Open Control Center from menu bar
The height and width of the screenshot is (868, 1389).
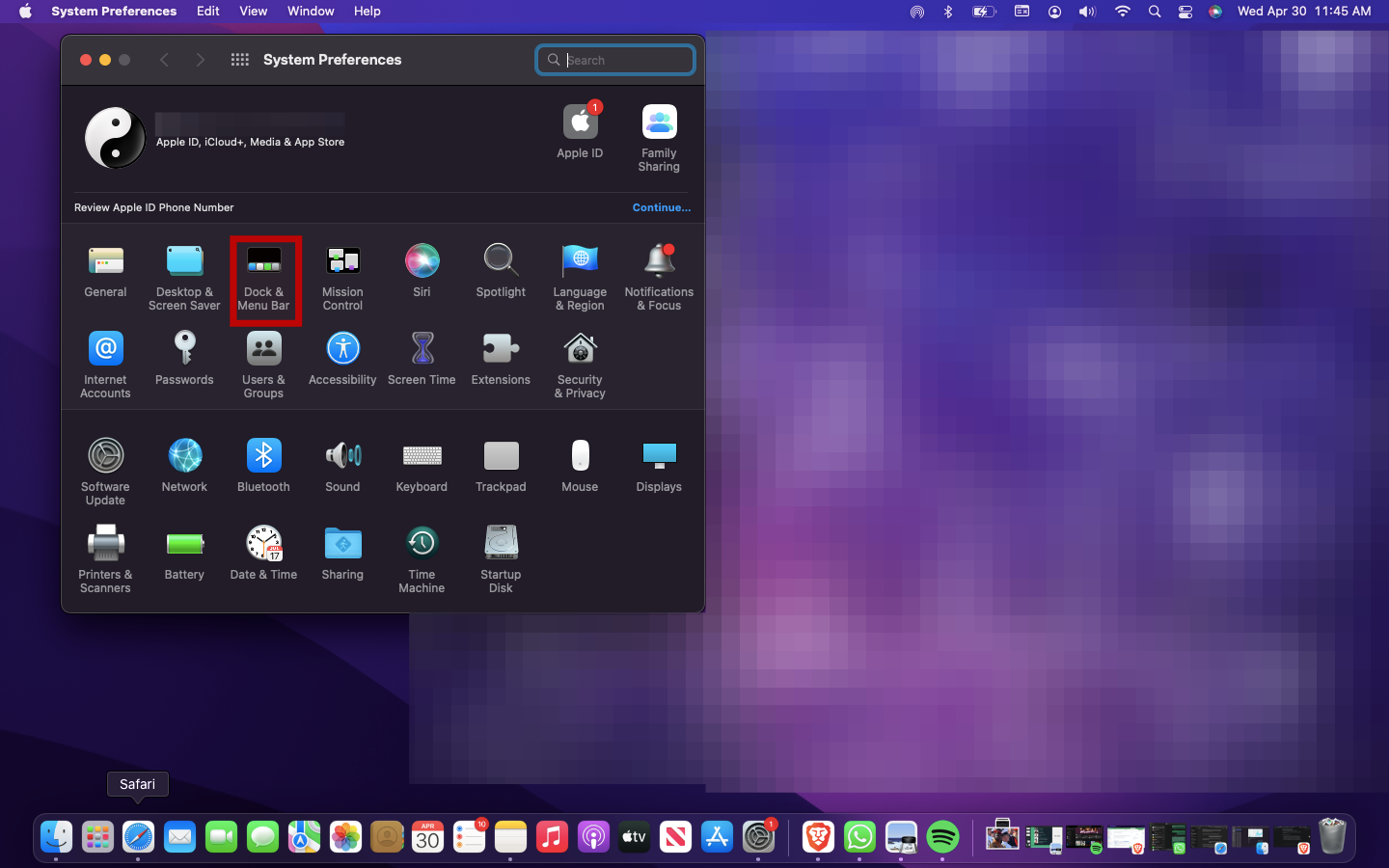pyautogui.click(x=1185, y=12)
